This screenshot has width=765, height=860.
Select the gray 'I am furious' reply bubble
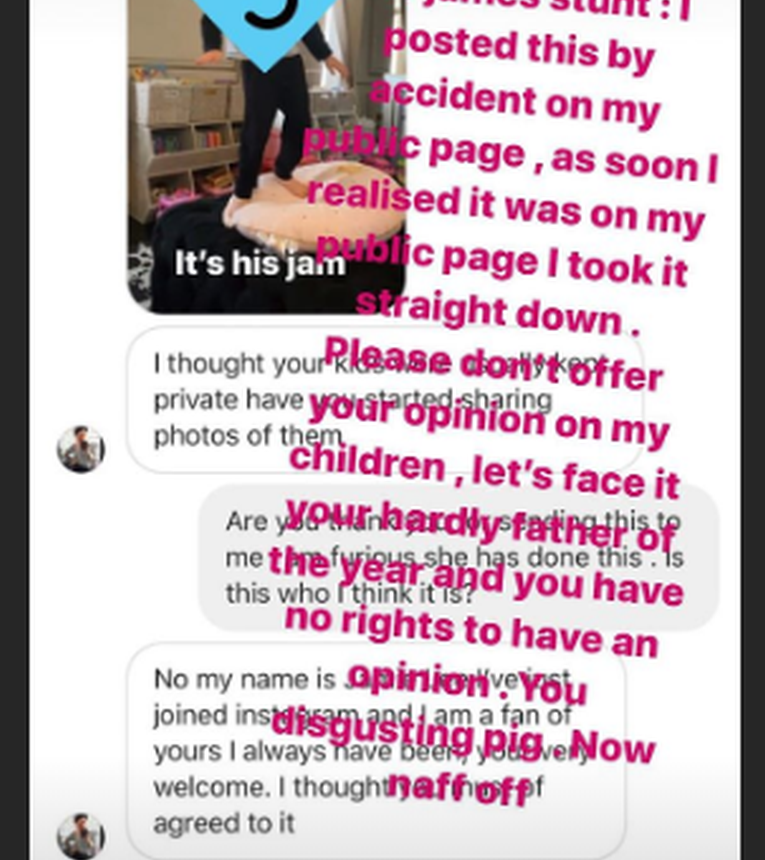pyautogui.click(x=458, y=557)
